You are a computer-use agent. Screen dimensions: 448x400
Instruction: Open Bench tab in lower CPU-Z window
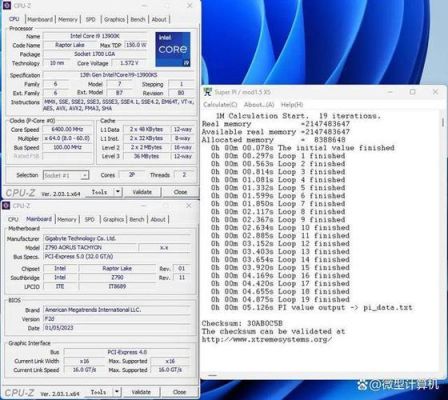coord(137,219)
